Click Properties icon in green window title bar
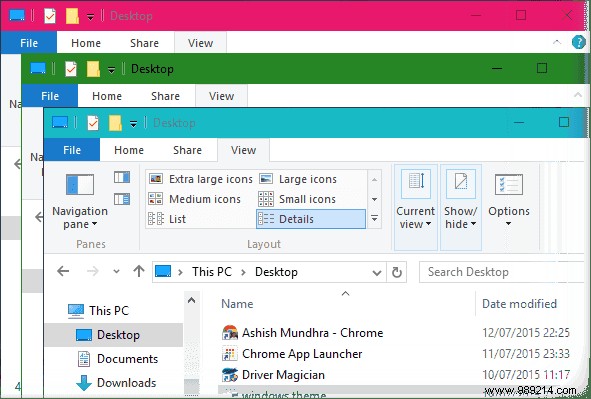This screenshot has width=591, height=399. [x=71, y=69]
